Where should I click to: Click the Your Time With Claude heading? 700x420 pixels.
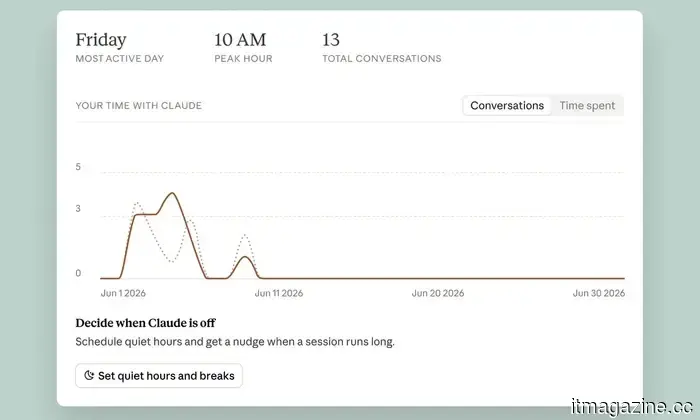pos(138,106)
